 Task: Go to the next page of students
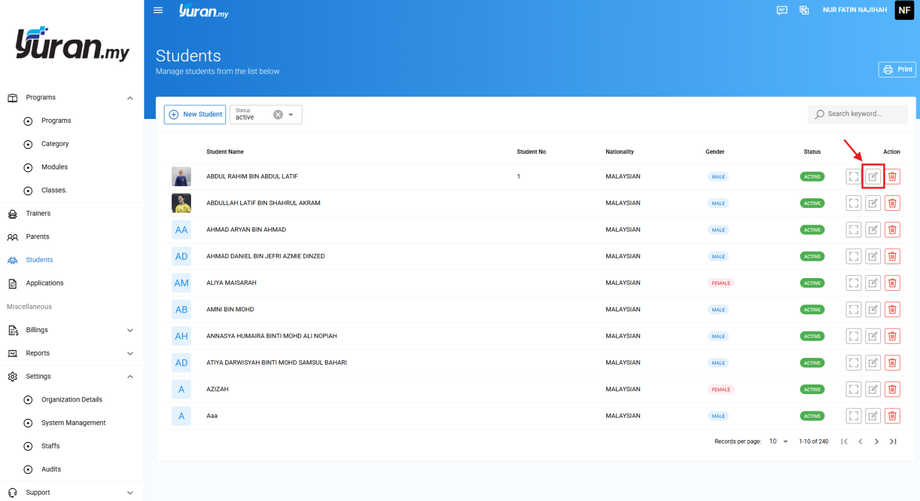tap(877, 441)
